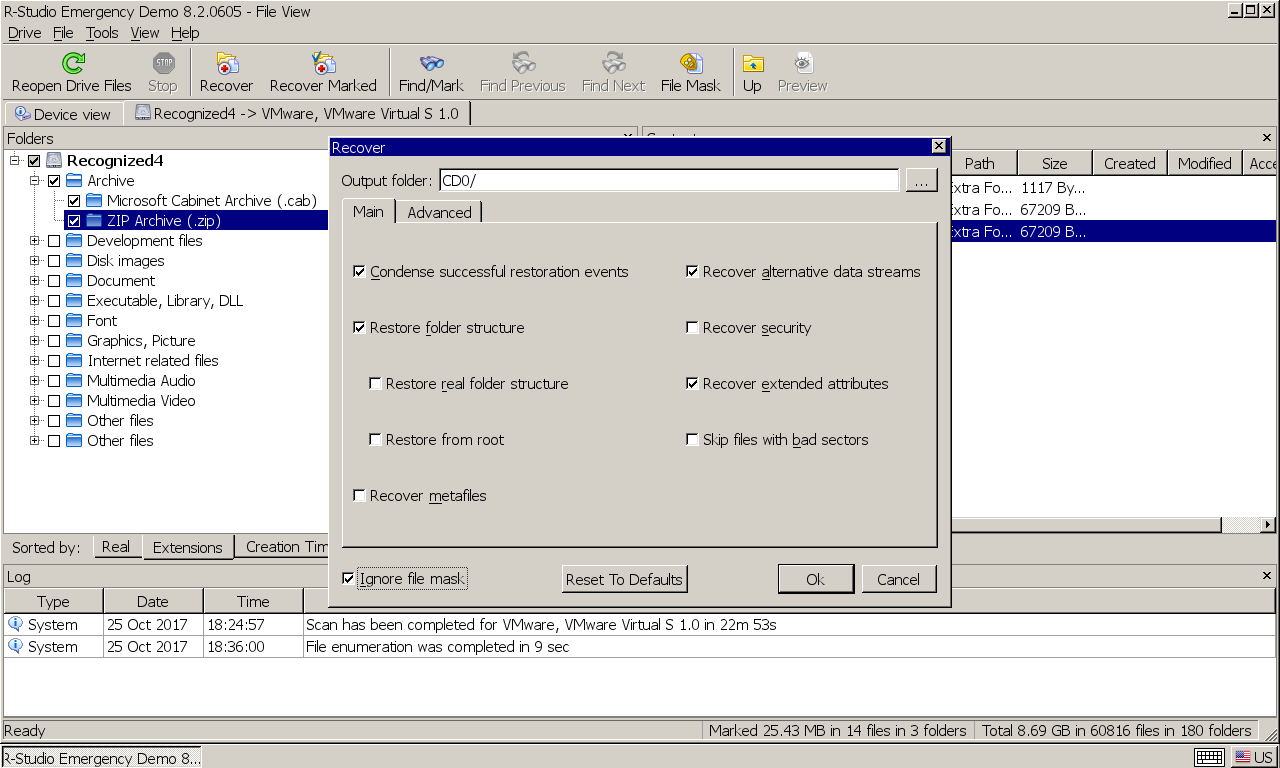Screen dimensions: 1280x768
Task: Click the on-screen keyboard tray icon
Action: tap(1209, 757)
